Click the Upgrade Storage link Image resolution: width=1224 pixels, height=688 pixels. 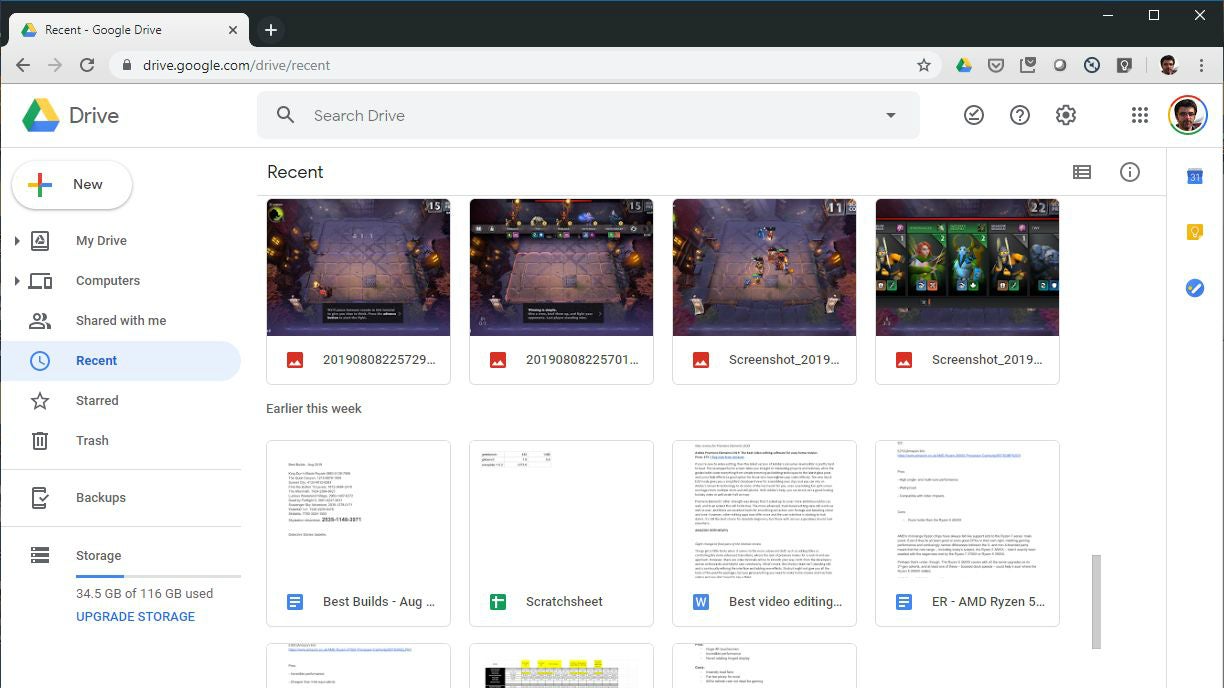(135, 617)
